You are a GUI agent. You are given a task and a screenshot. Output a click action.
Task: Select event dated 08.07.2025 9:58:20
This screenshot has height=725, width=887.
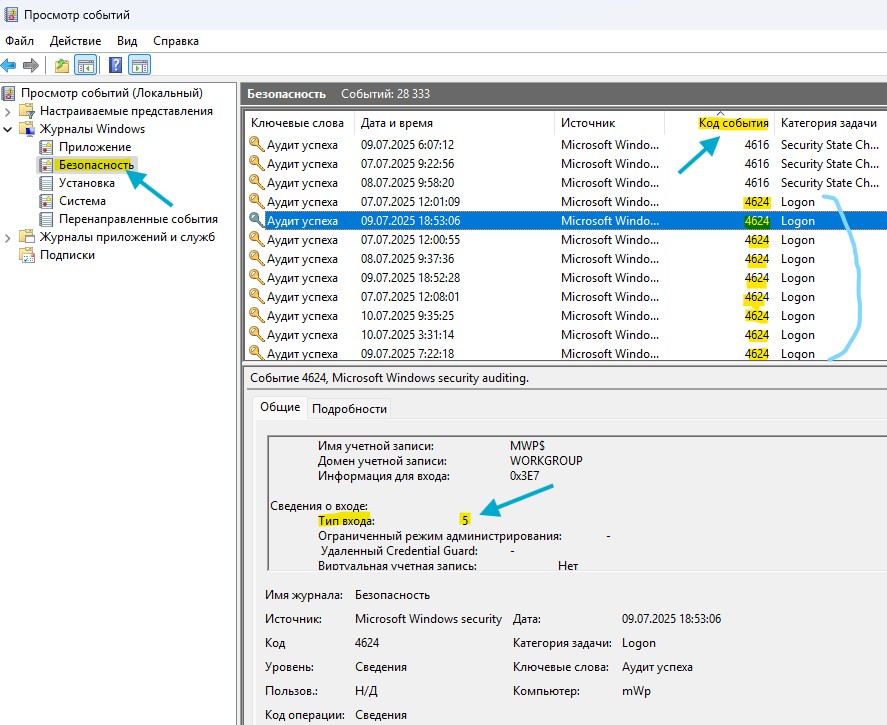(x=566, y=183)
